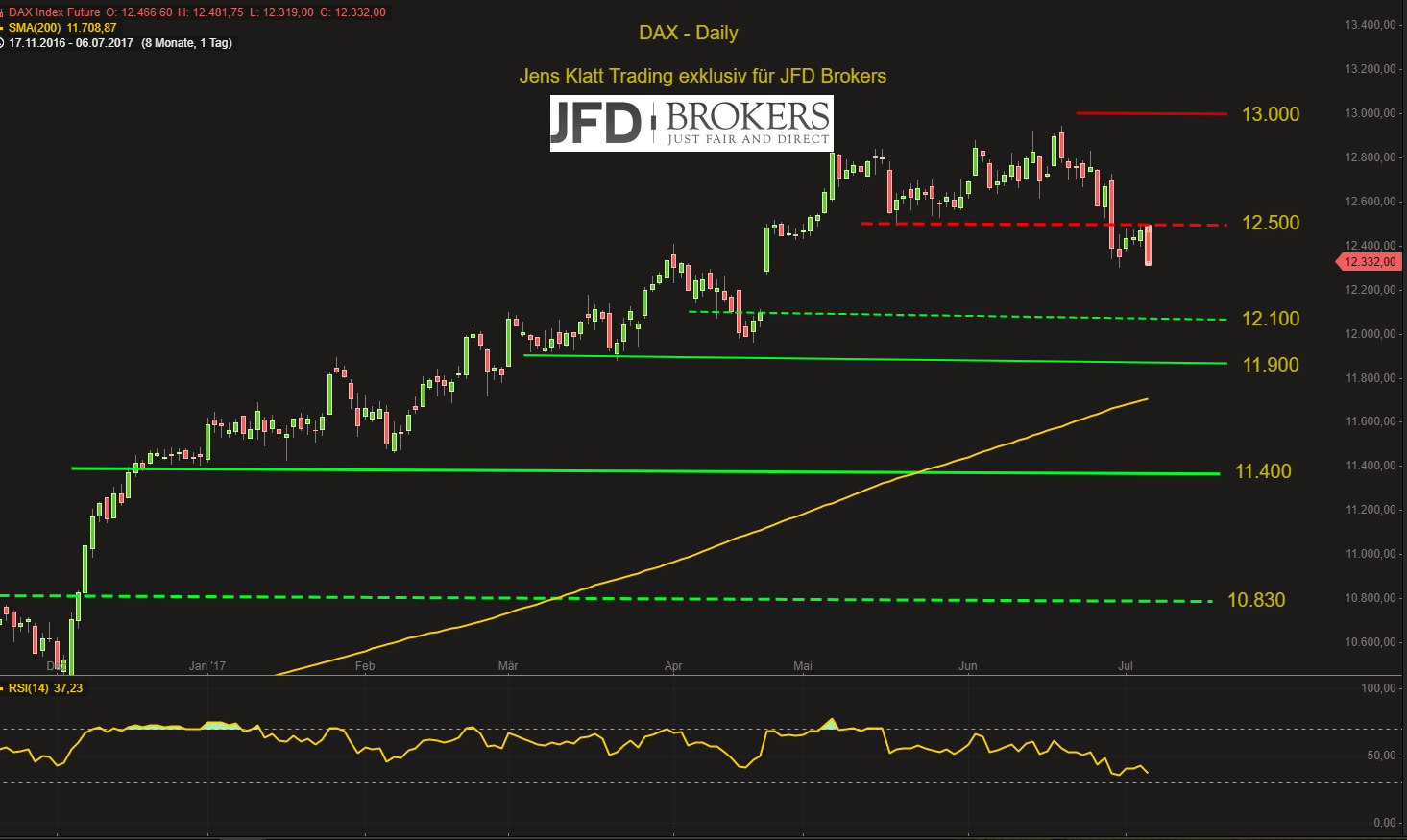The image size is (1407, 840).
Task: Select the dashed green 12.100 line
Action: coord(958,315)
